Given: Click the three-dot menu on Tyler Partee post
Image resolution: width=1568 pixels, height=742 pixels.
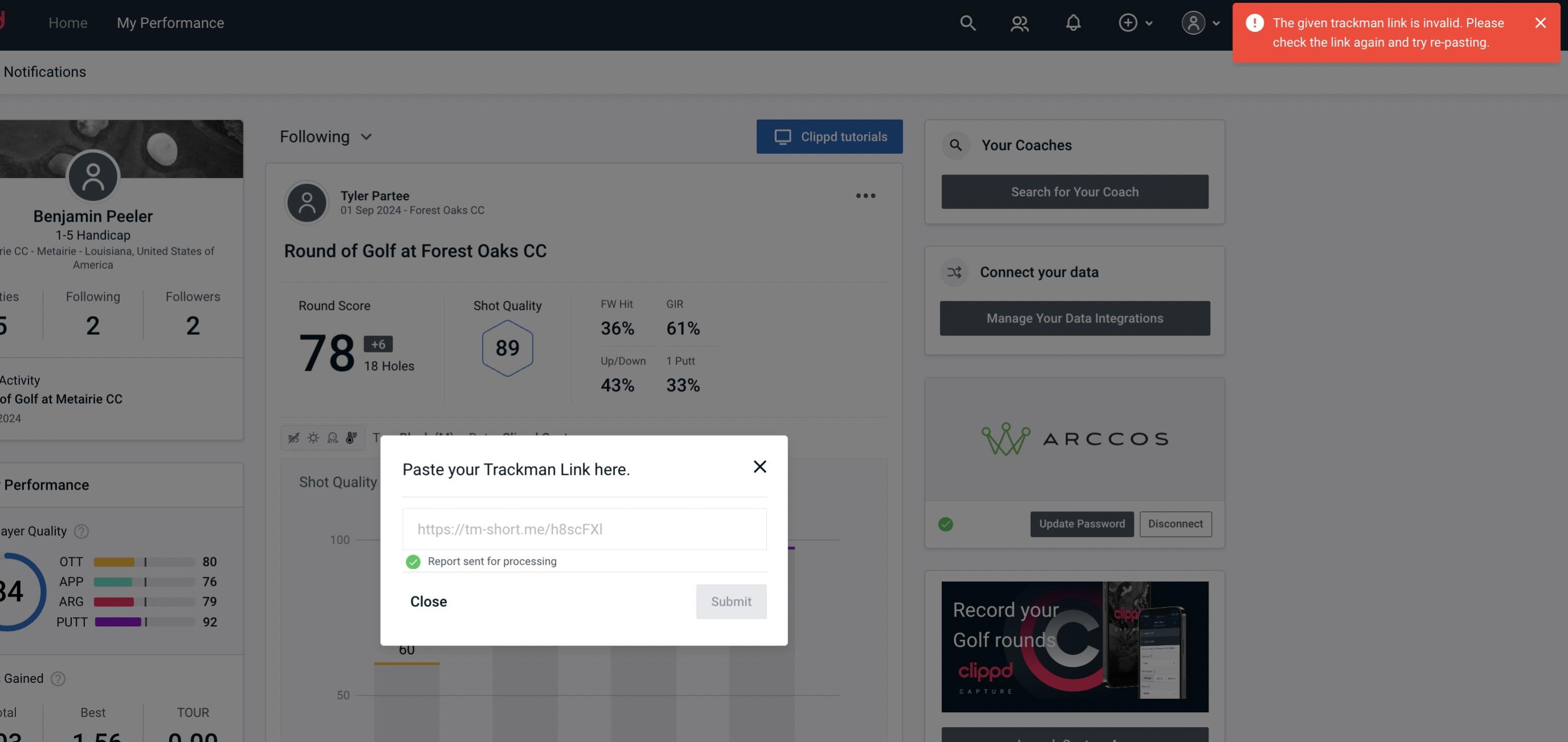Looking at the screenshot, I should pos(866,195).
